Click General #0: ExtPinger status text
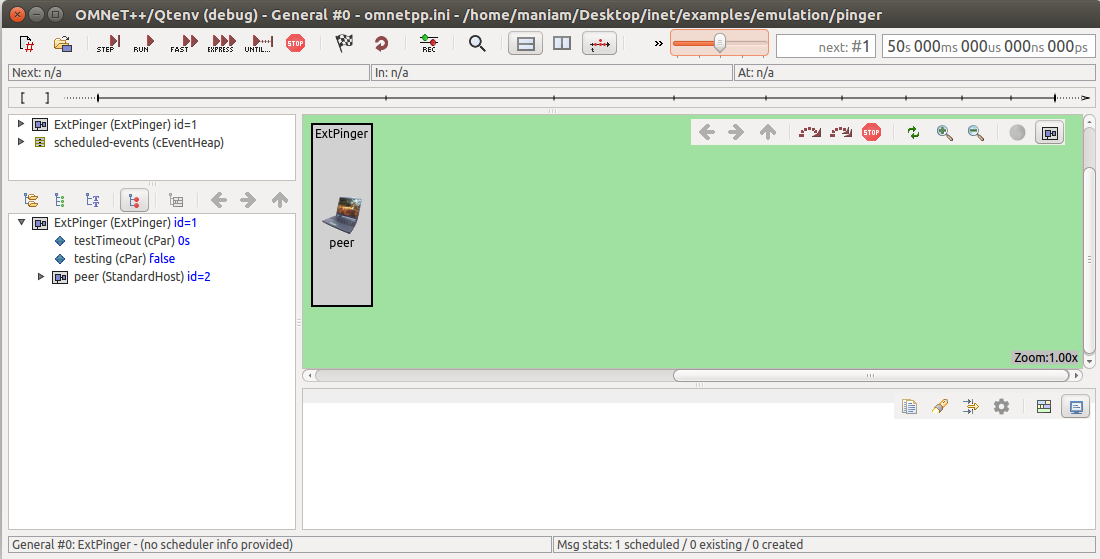Image resolution: width=1100 pixels, height=559 pixels. [152, 544]
